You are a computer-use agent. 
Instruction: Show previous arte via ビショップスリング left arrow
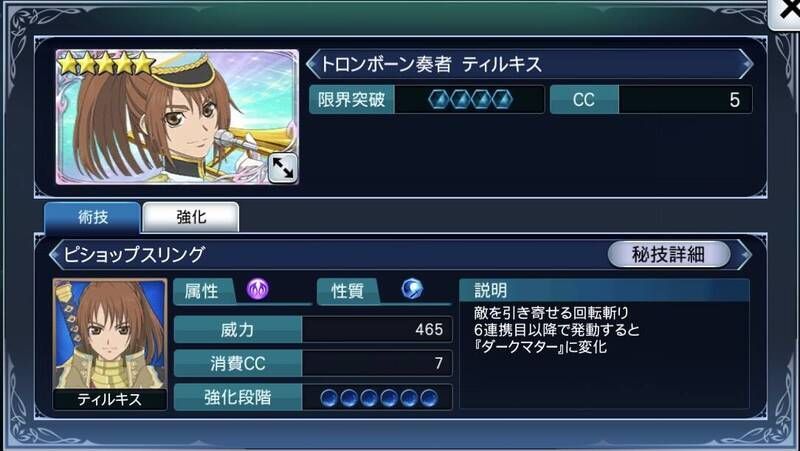[x=55, y=254]
